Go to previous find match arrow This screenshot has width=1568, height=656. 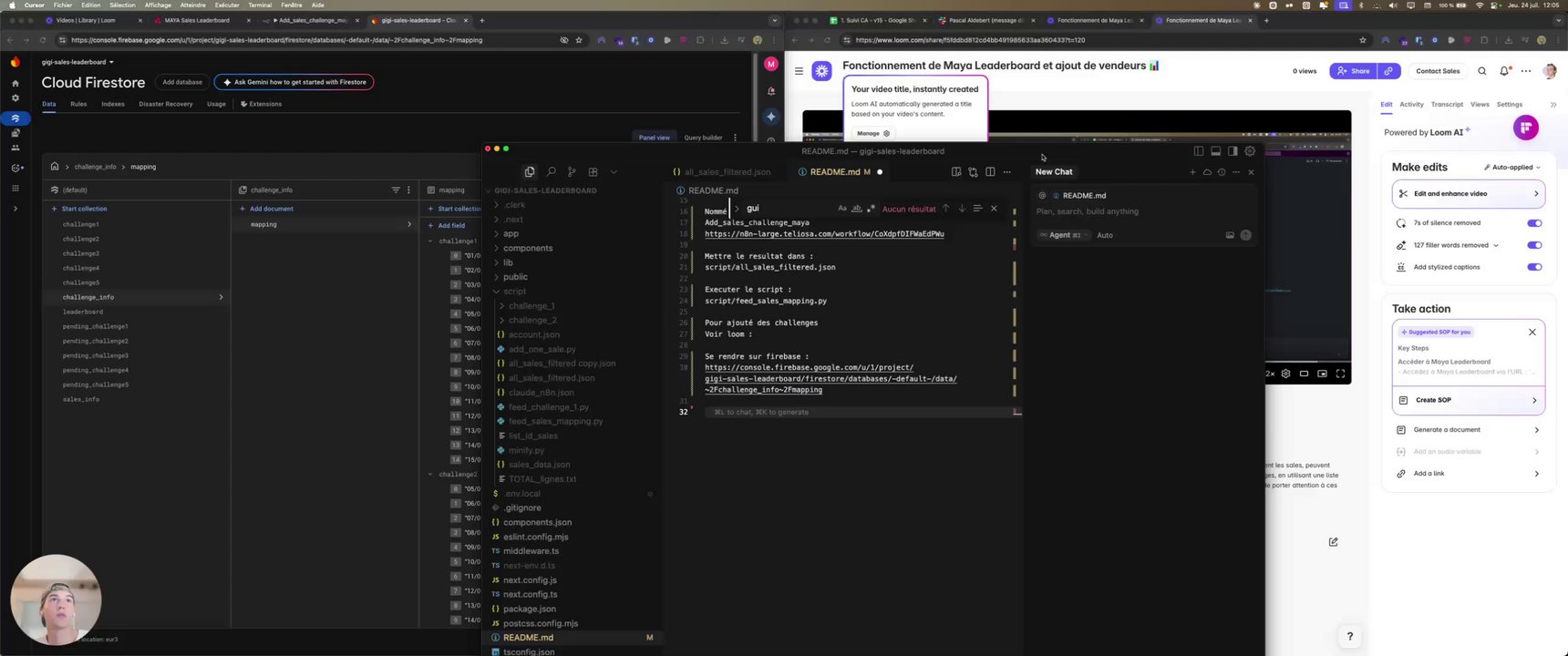click(x=945, y=209)
